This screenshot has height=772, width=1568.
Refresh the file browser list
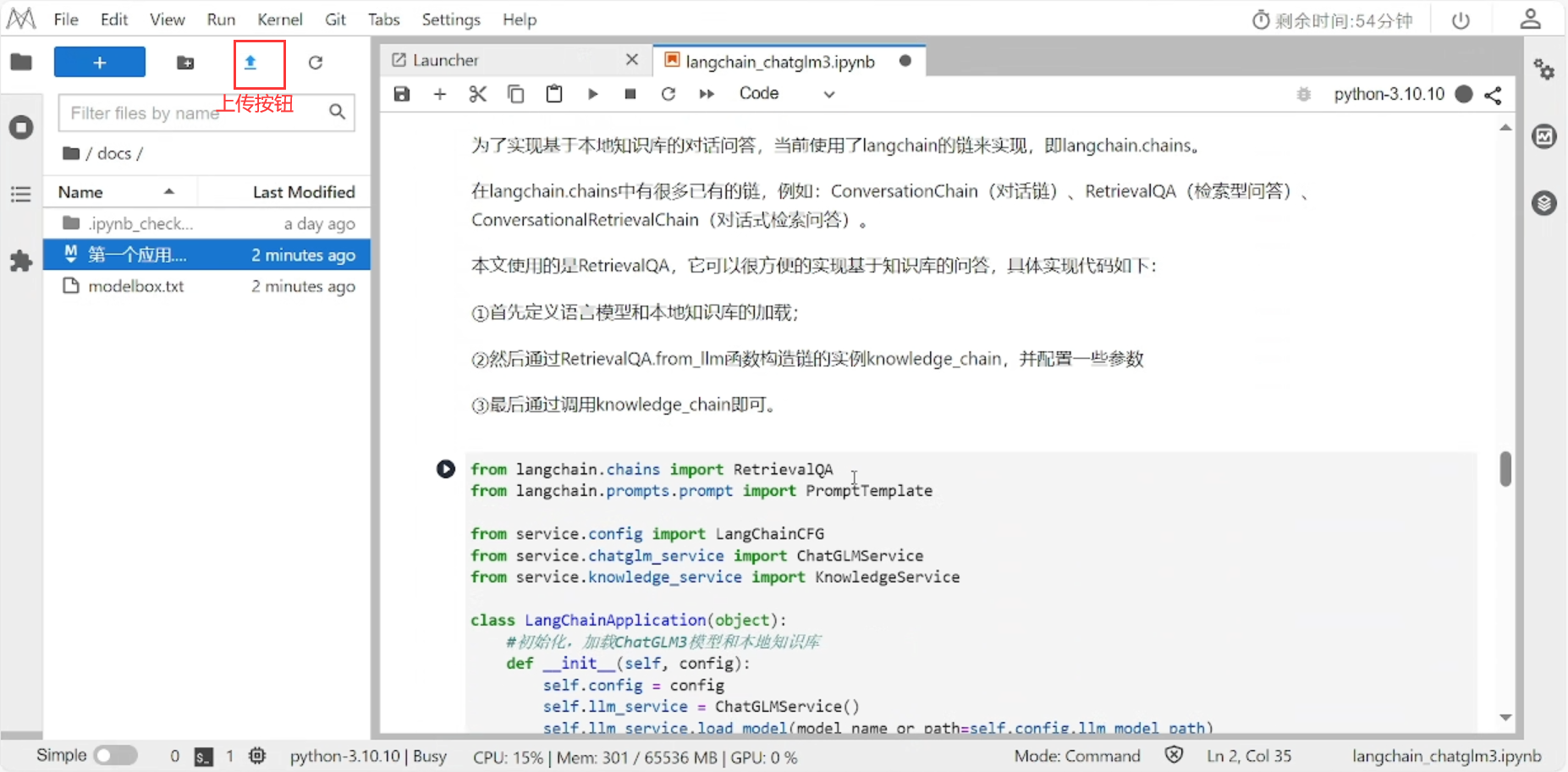click(x=316, y=62)
